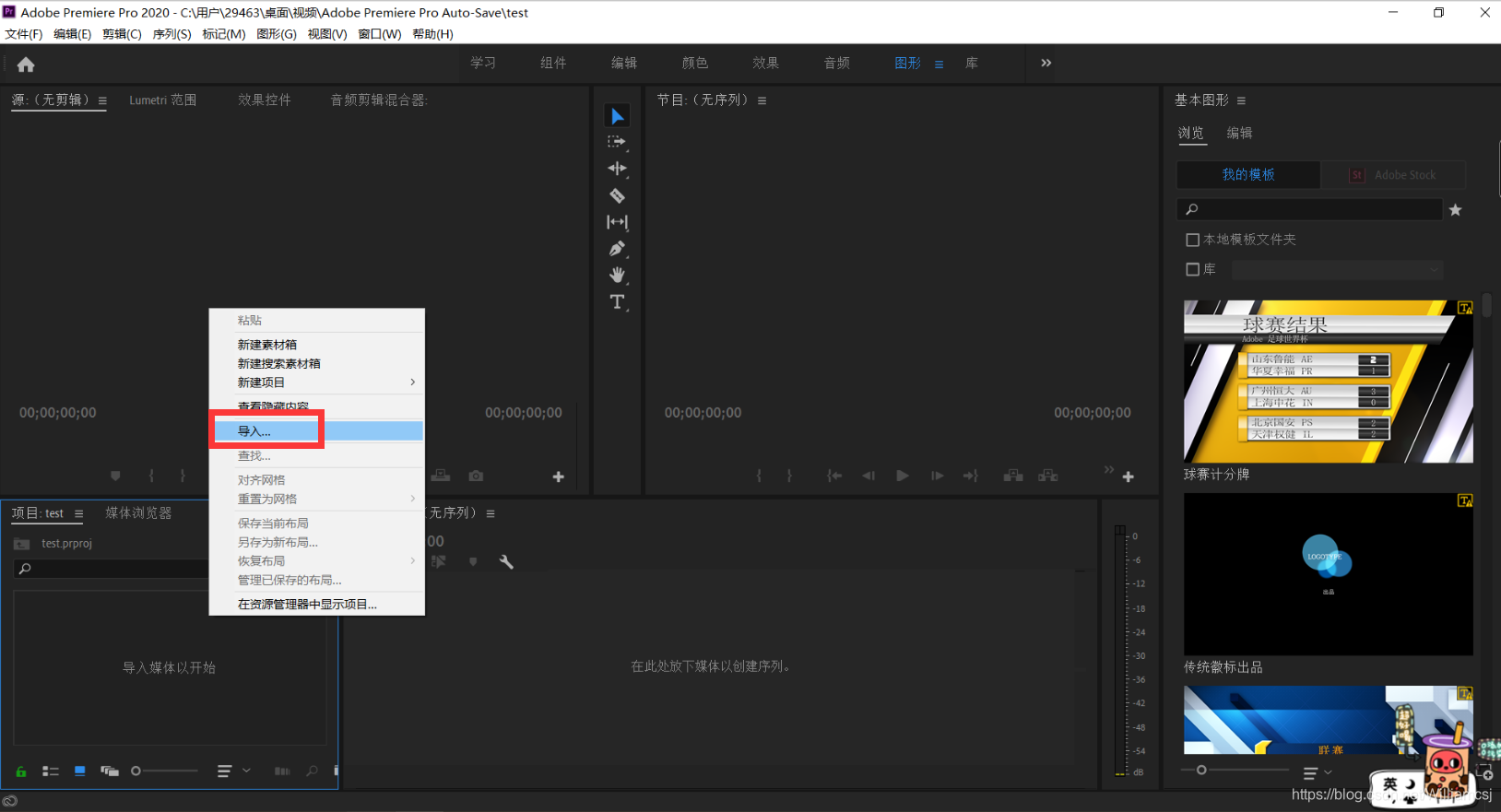Image resolution: width=1501 pixels, height=812 pixels.
Task: Select the Hand tool
Action: (x=617, y=275)
